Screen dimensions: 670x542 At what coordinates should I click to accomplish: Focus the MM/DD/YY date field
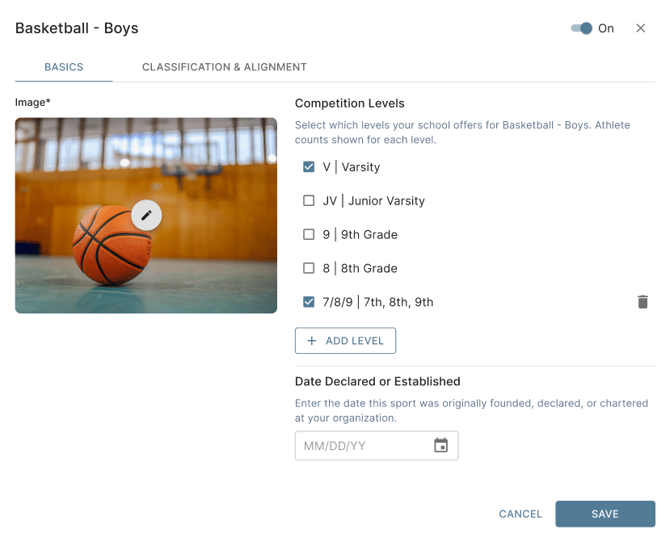pos(362,446)
